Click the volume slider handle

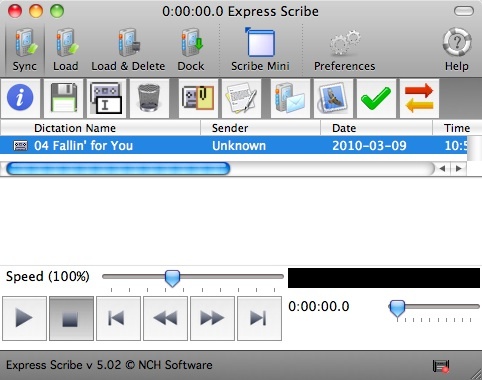coord(397,308)
